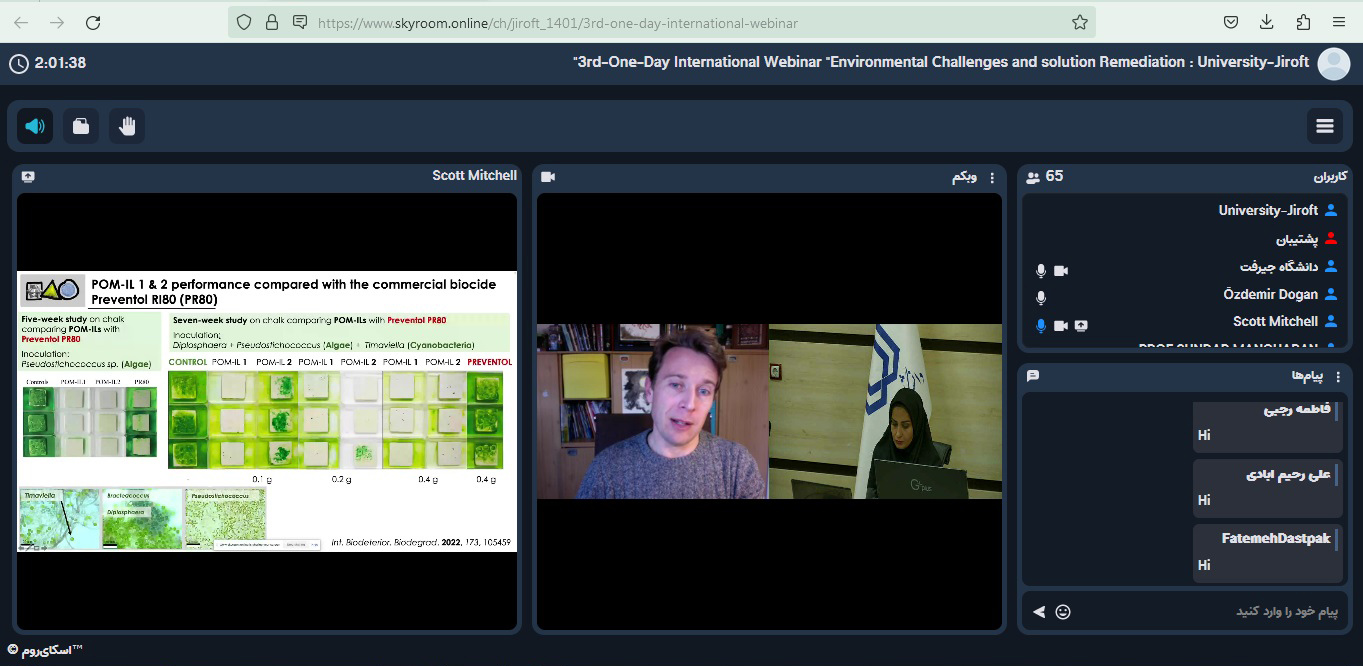This screenshot has height=666, width=1363.
Task: Click Scott Mitchell's webcam video
Action: click(653, 411)
